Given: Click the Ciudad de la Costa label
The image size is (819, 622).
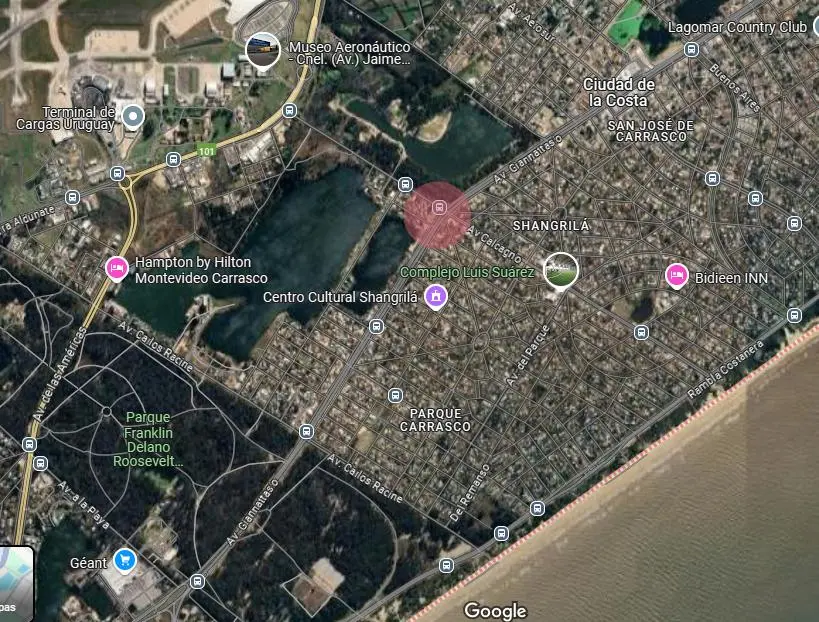Looking at the screenshot, I should 618,92.
